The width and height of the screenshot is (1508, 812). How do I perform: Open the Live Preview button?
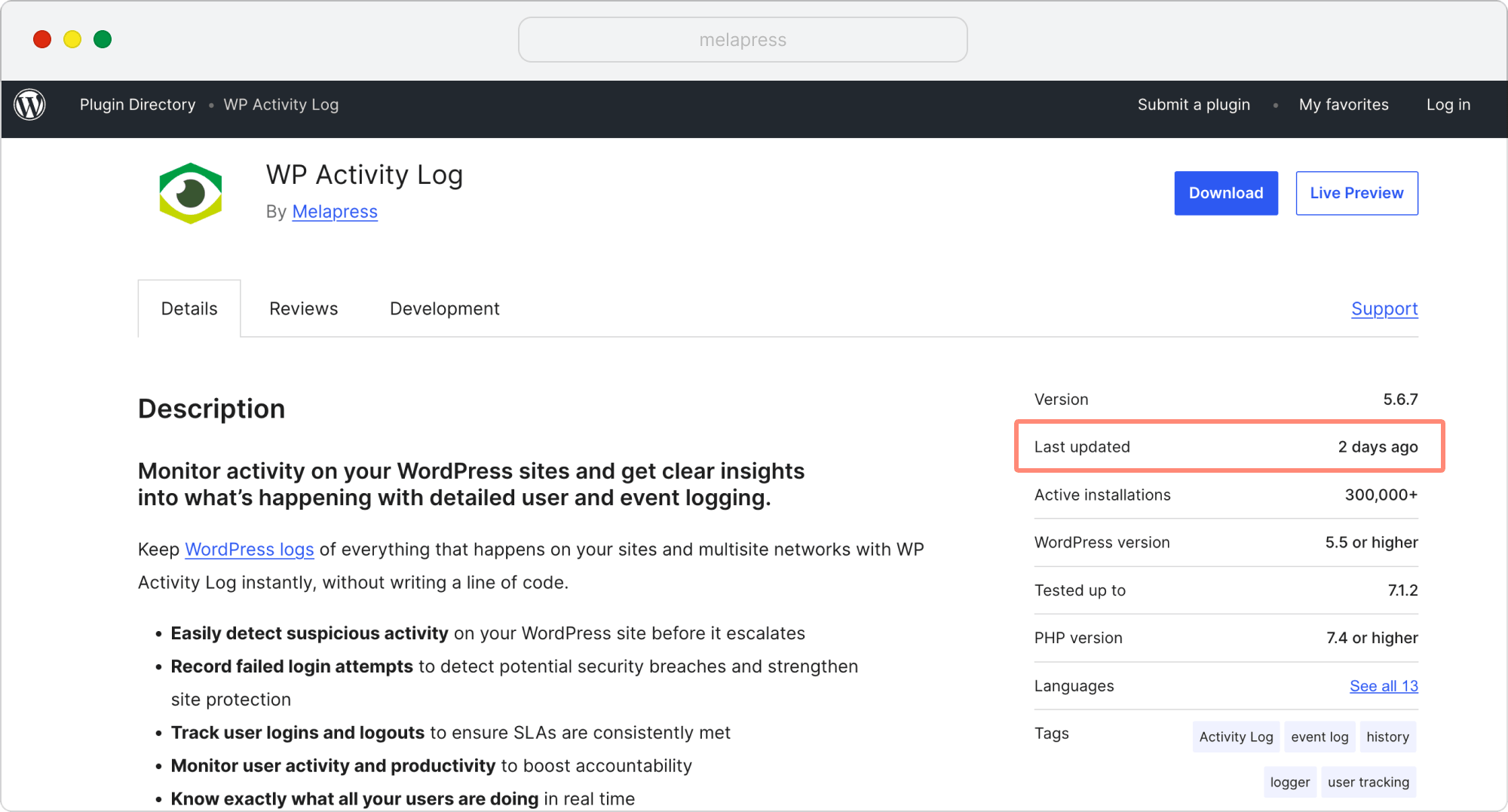point(1356,193)
